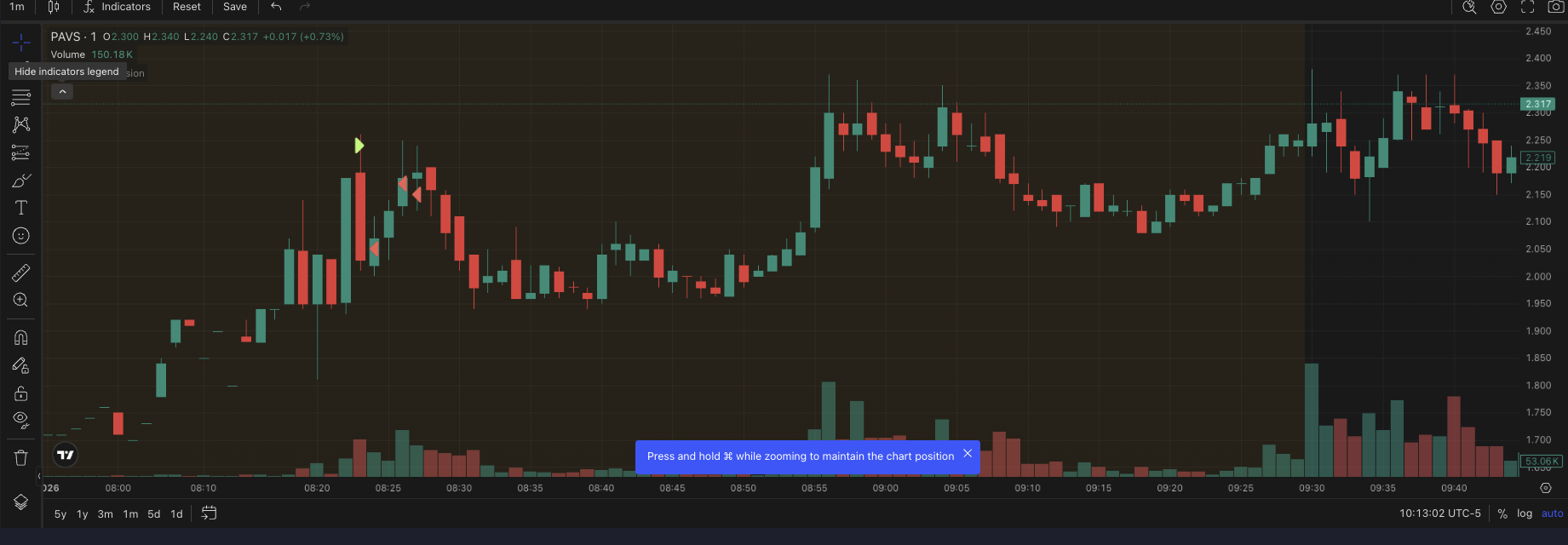The height and width of the screenshot is (545, 1568).
Task: Select the 5d date range
Action: click(153, 514)
